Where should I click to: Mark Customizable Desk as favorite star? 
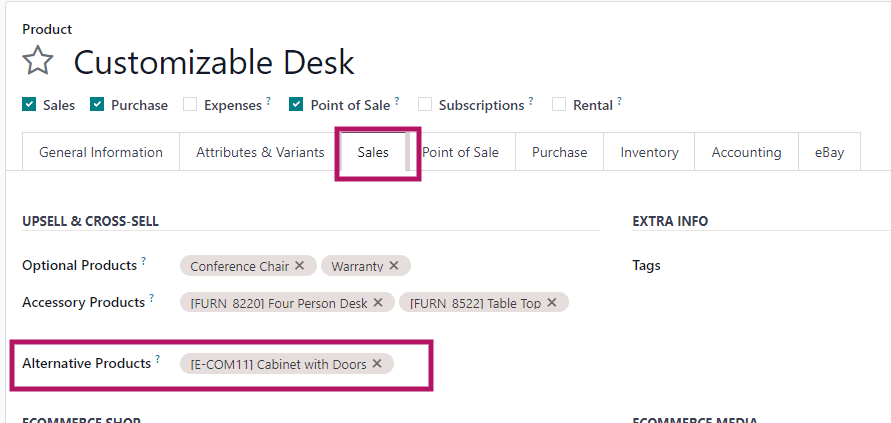pos(37,62)
